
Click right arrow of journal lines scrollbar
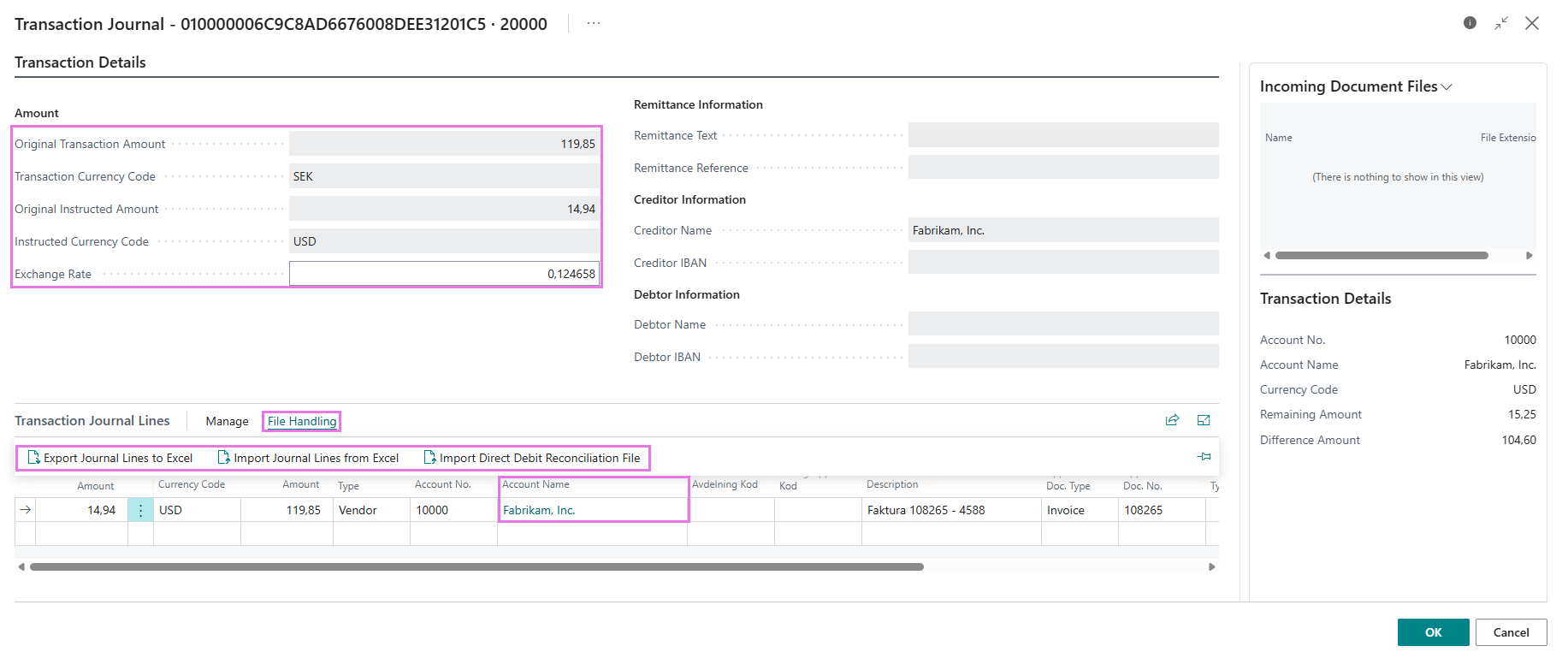[1211, 566]
